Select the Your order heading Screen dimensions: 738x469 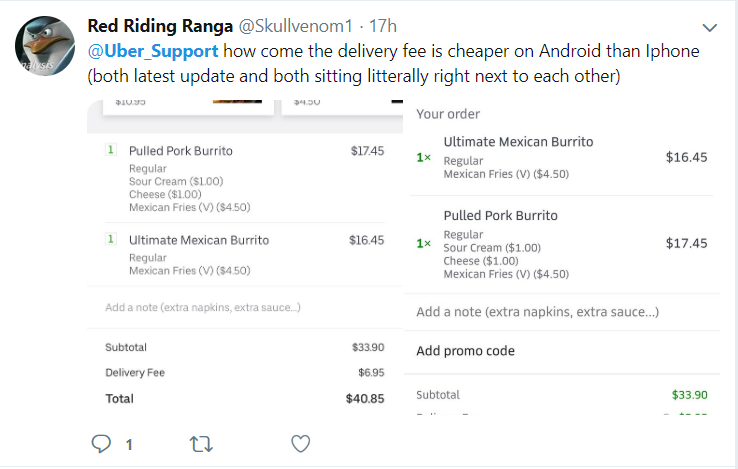(448, 114)
